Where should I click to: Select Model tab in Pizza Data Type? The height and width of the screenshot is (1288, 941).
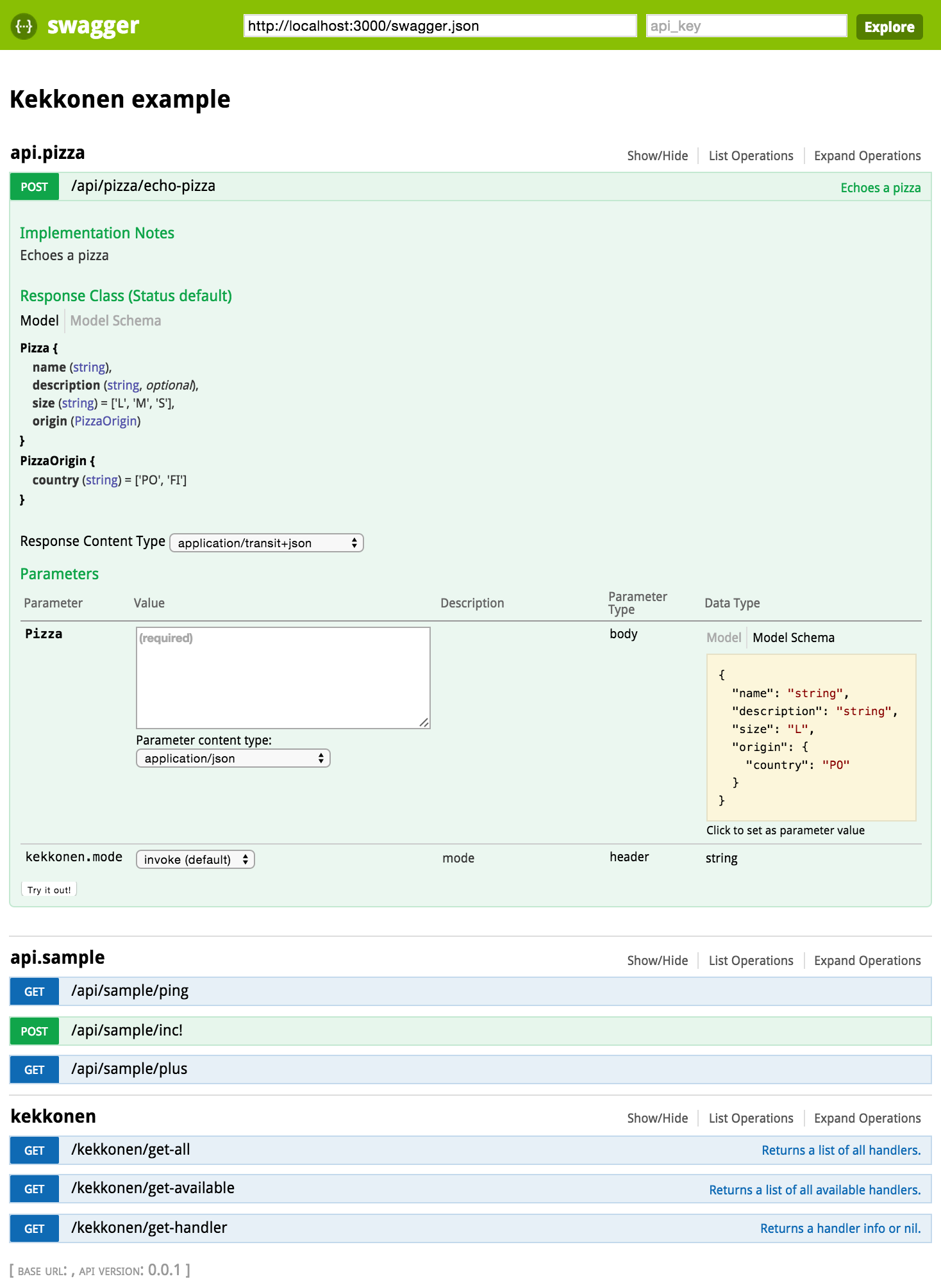coord(724,638)
